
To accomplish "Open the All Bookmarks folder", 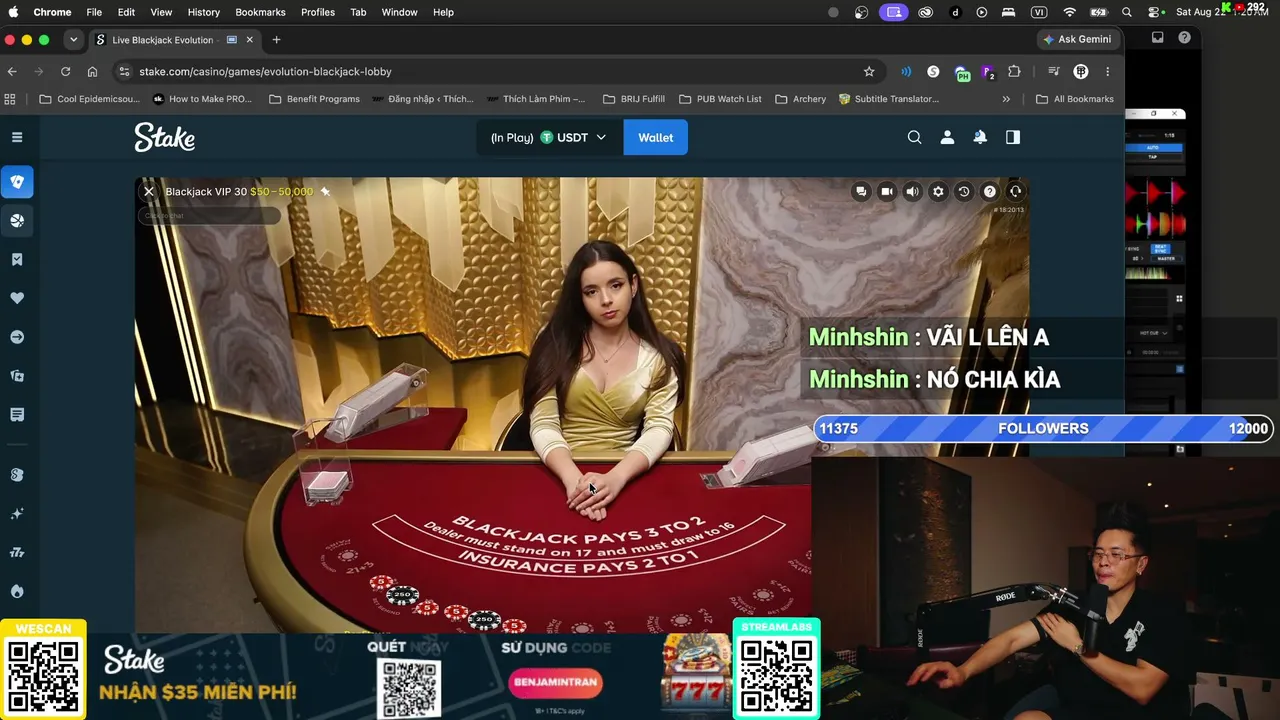I will coord(1075,99).
